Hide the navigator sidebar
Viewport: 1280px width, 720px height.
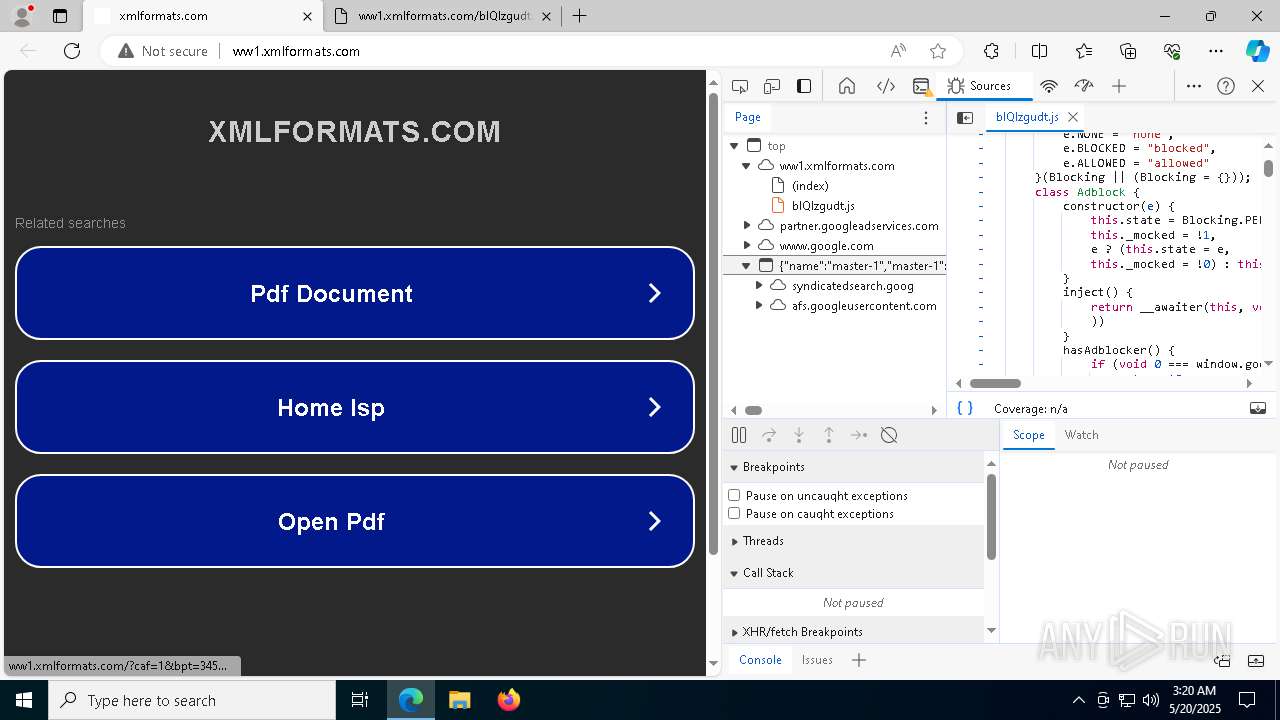pyautogui.click(x=965, y=117)
